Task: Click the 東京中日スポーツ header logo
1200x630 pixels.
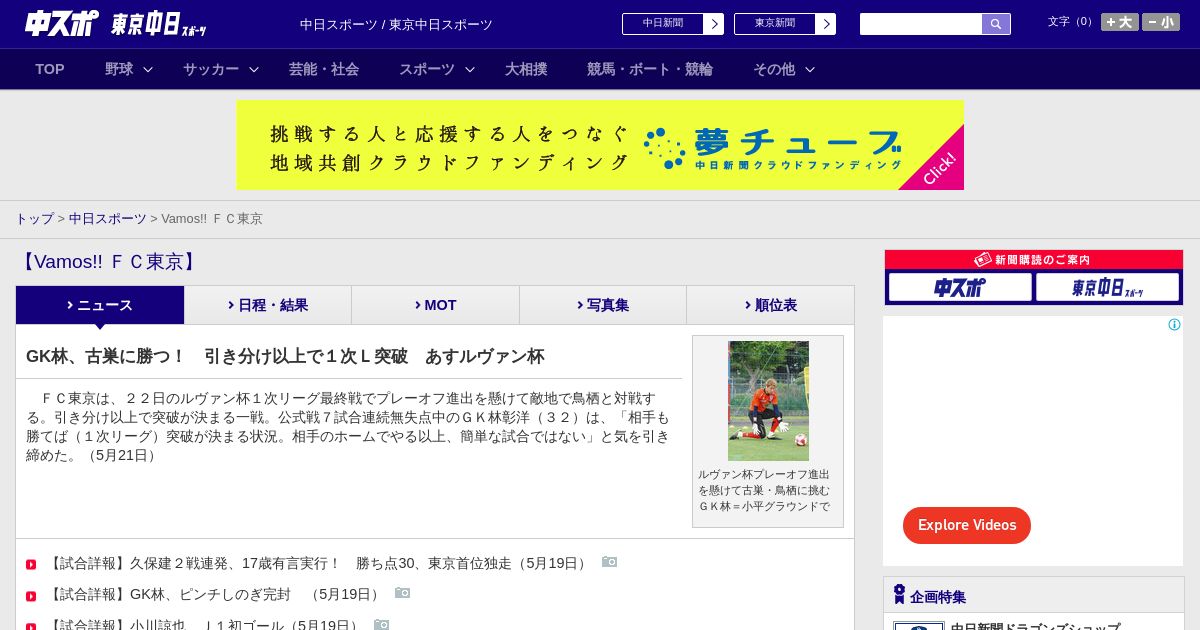Action: pos(159,24)
